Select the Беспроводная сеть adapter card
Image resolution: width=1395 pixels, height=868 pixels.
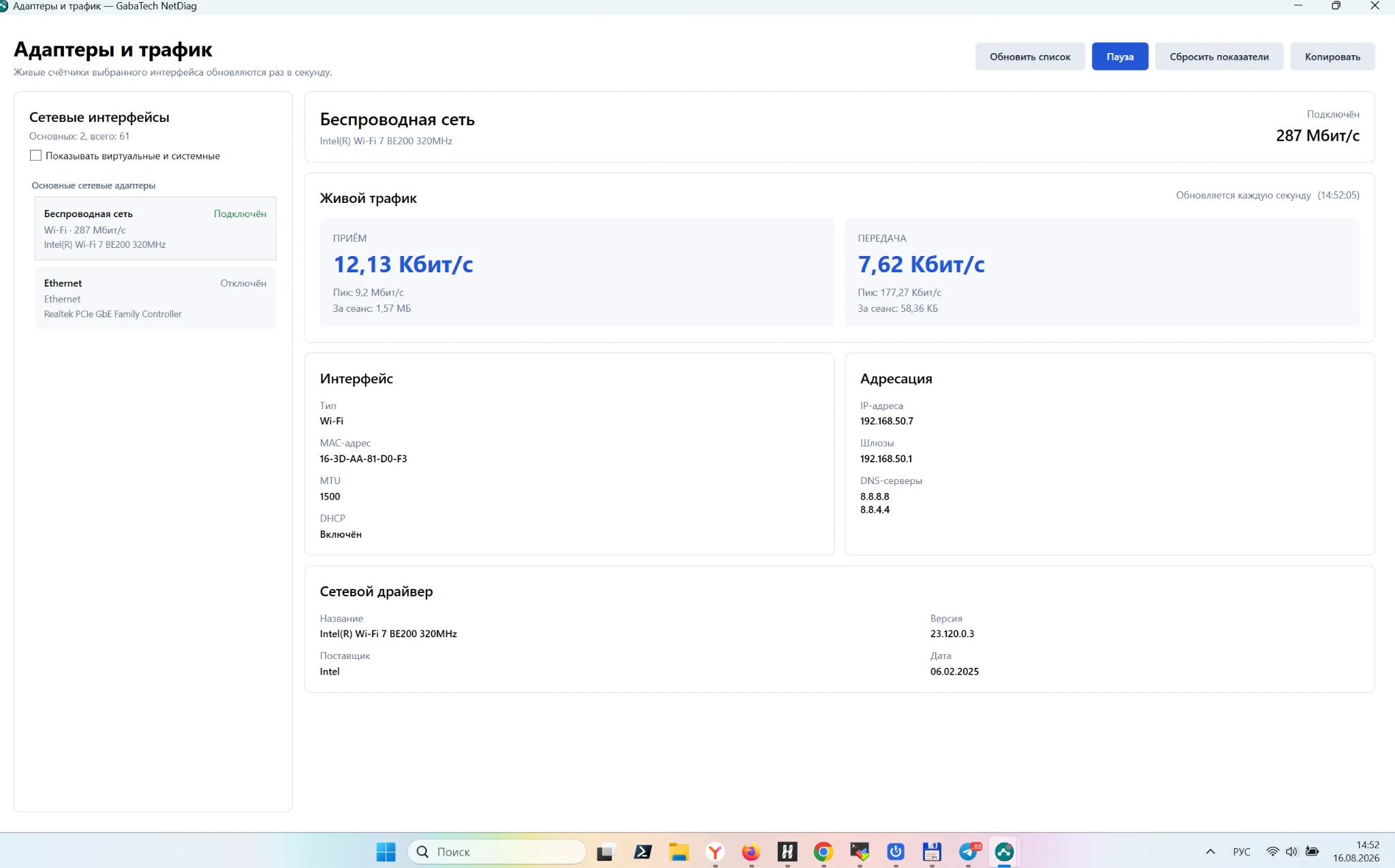155,229
